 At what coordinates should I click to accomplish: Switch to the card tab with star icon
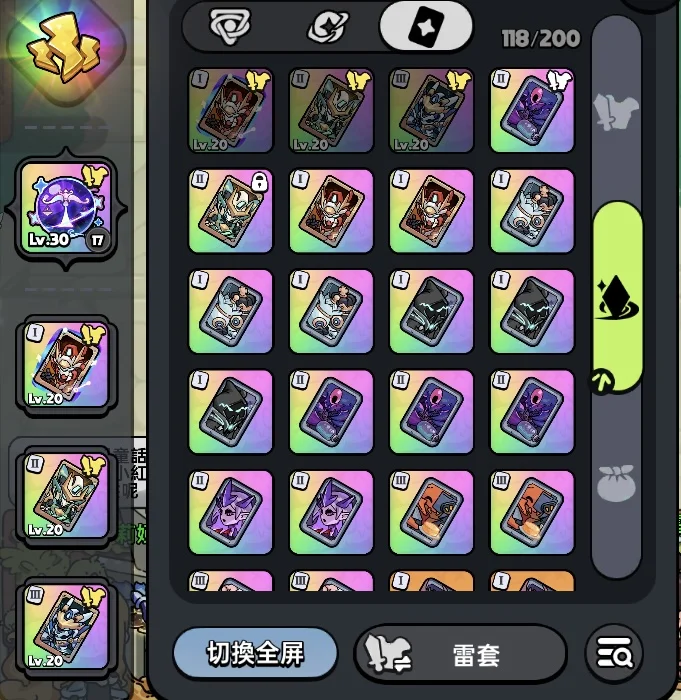[x=426, y=26]
